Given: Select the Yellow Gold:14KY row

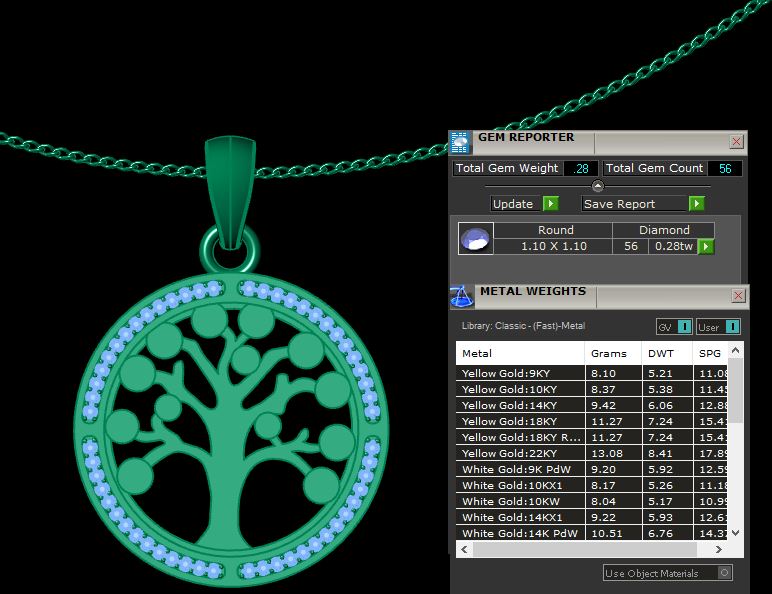Looking at the screenshot, I should pos(592,405).
